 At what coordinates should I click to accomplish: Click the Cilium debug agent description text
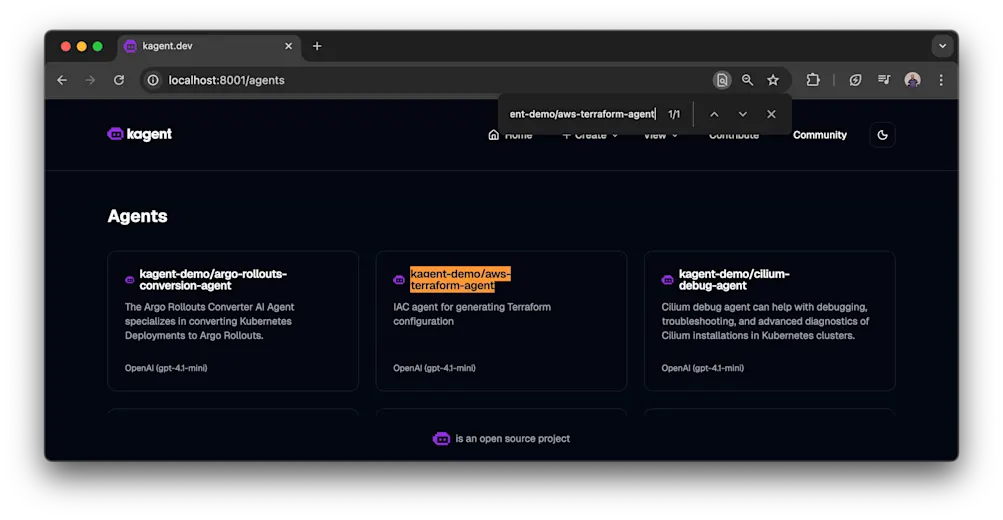[765, 321]
